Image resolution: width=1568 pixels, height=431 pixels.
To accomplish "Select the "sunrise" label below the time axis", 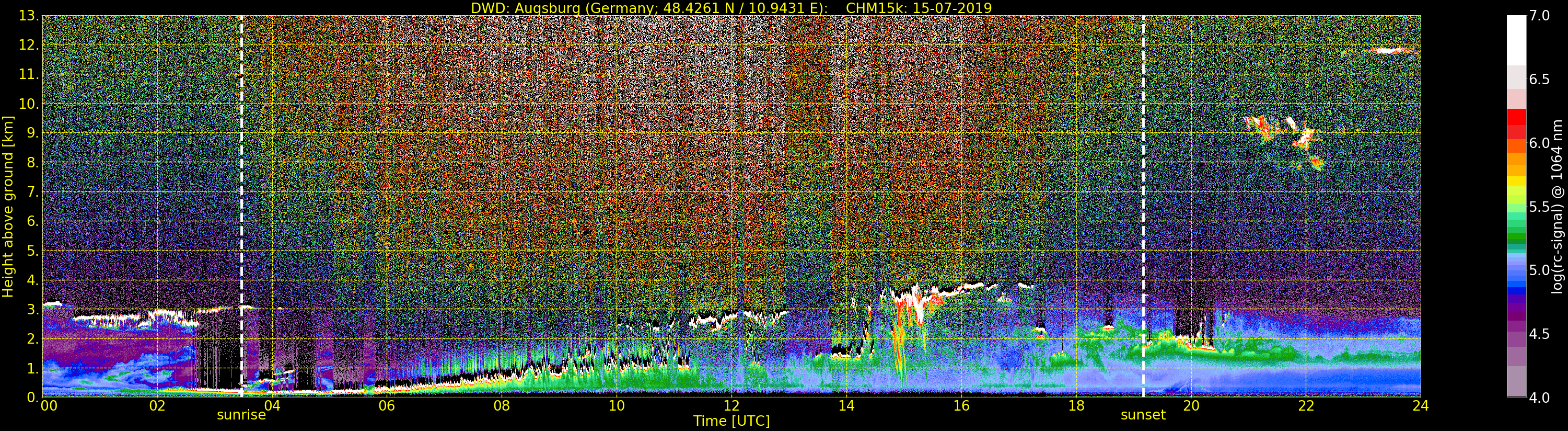I will click(x=241, y=415).
